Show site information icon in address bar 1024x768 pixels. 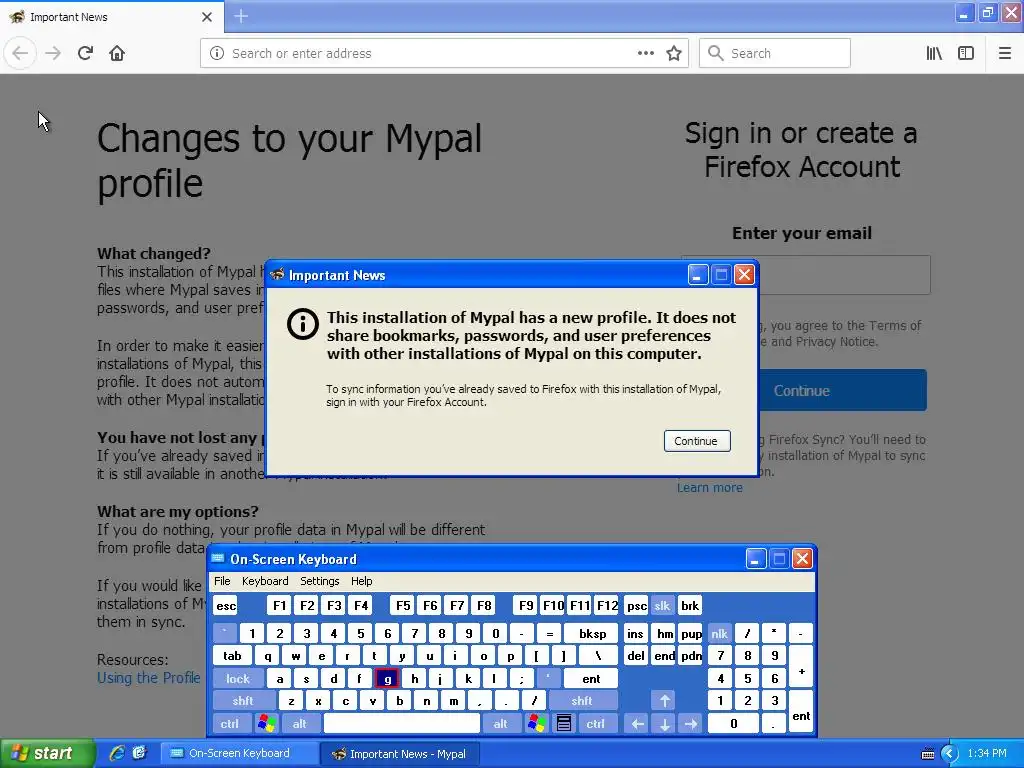tap(217, 53)
